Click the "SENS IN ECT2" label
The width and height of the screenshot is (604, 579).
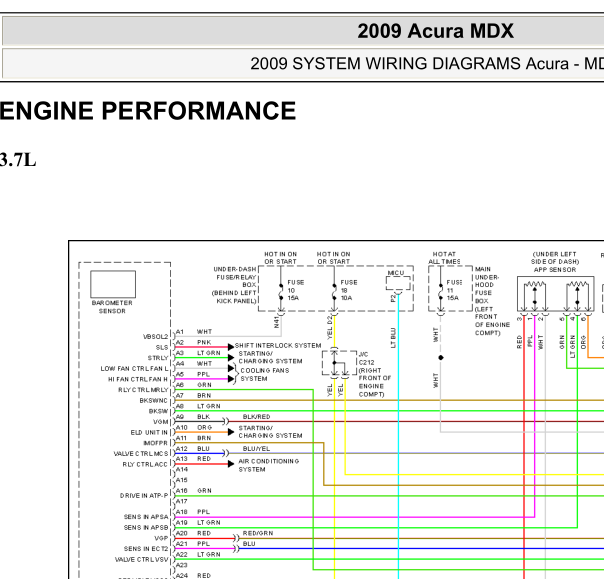coord(146,549)
